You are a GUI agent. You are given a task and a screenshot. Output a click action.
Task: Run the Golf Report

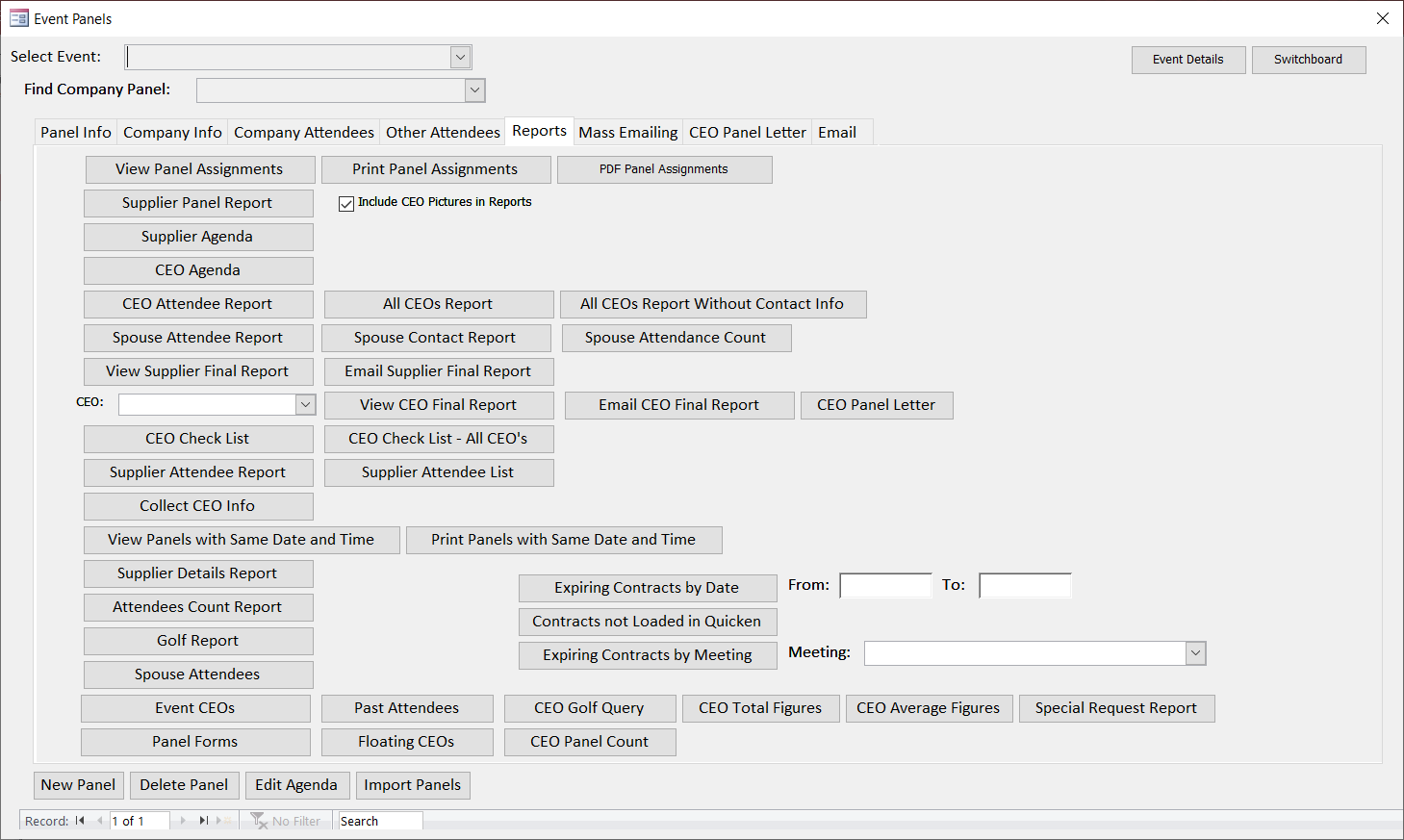pos(198,641)
